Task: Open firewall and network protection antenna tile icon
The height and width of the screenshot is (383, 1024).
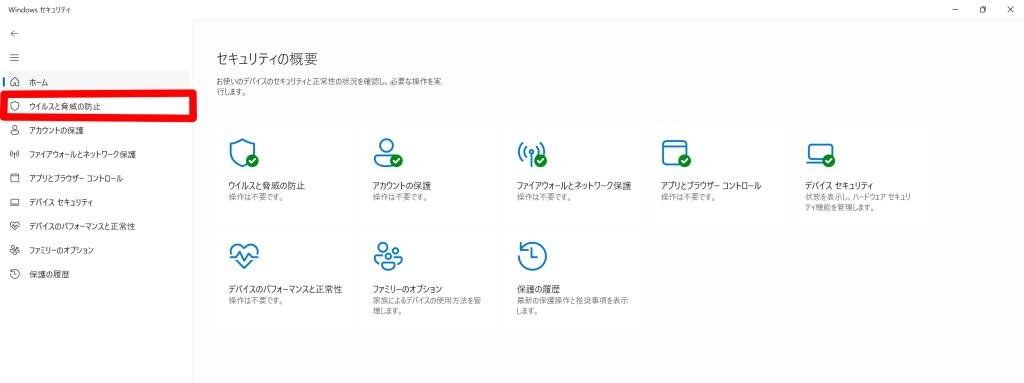Action: tap(532, 154)
